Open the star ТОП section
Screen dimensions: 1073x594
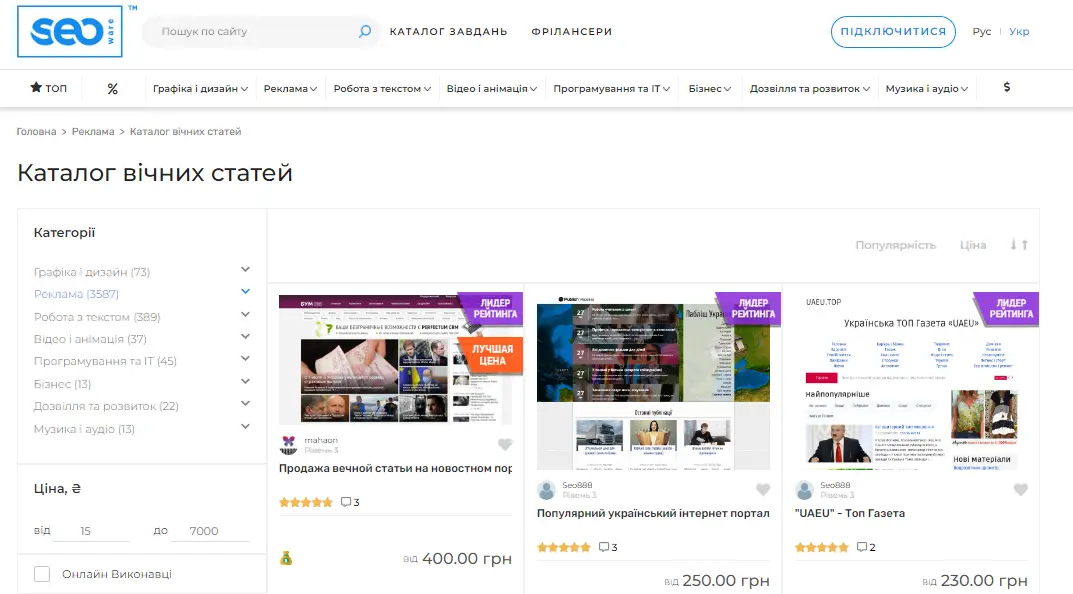pyautogui.click(x=49, y=88)
